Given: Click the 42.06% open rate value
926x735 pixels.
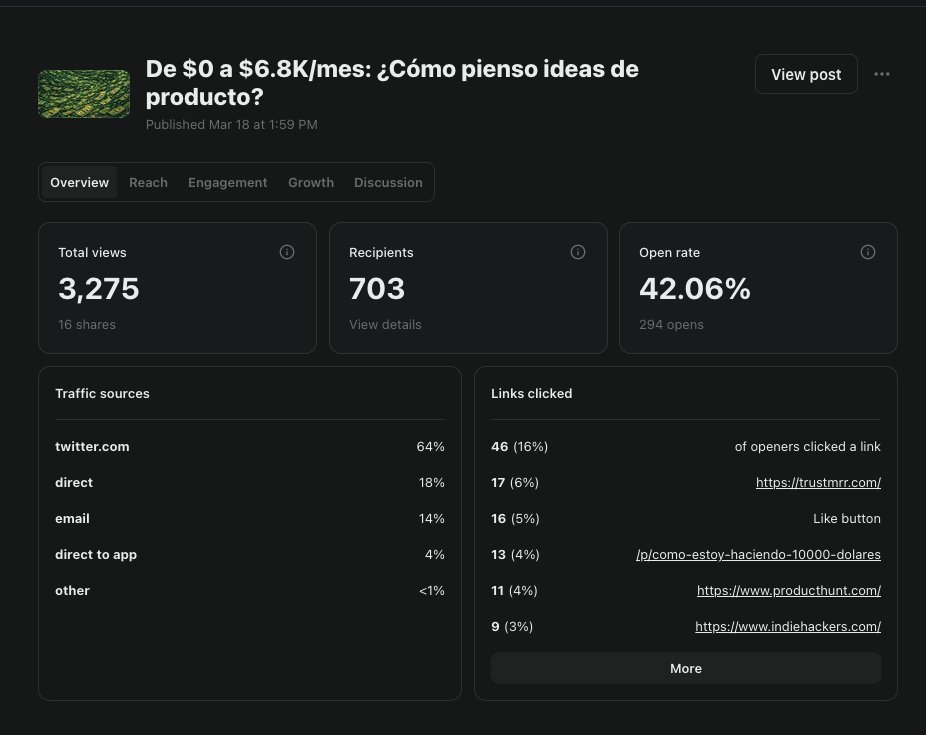Looking at the screenshot, I should point(694,289).
